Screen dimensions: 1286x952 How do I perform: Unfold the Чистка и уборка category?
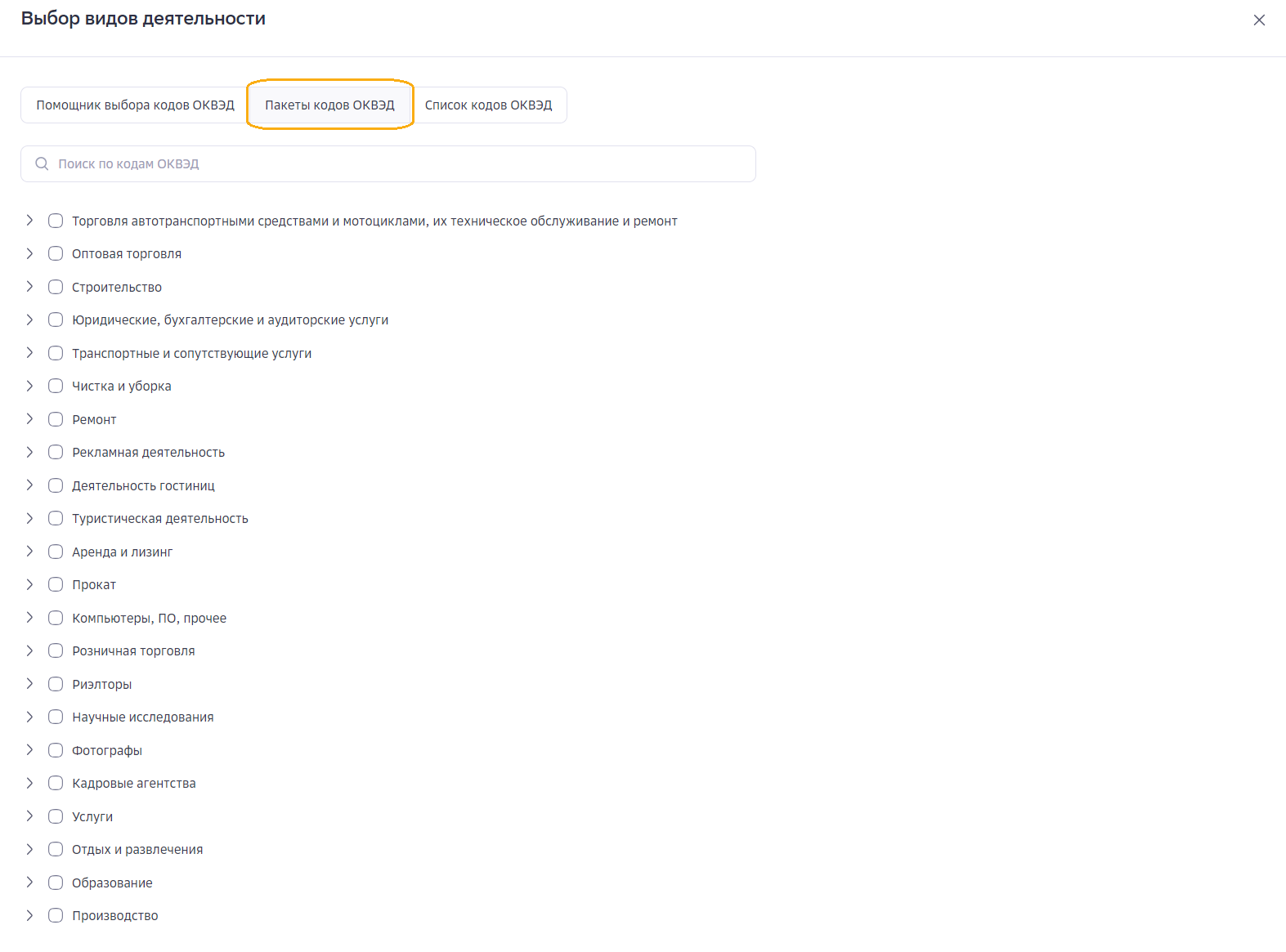coord(29,387)
